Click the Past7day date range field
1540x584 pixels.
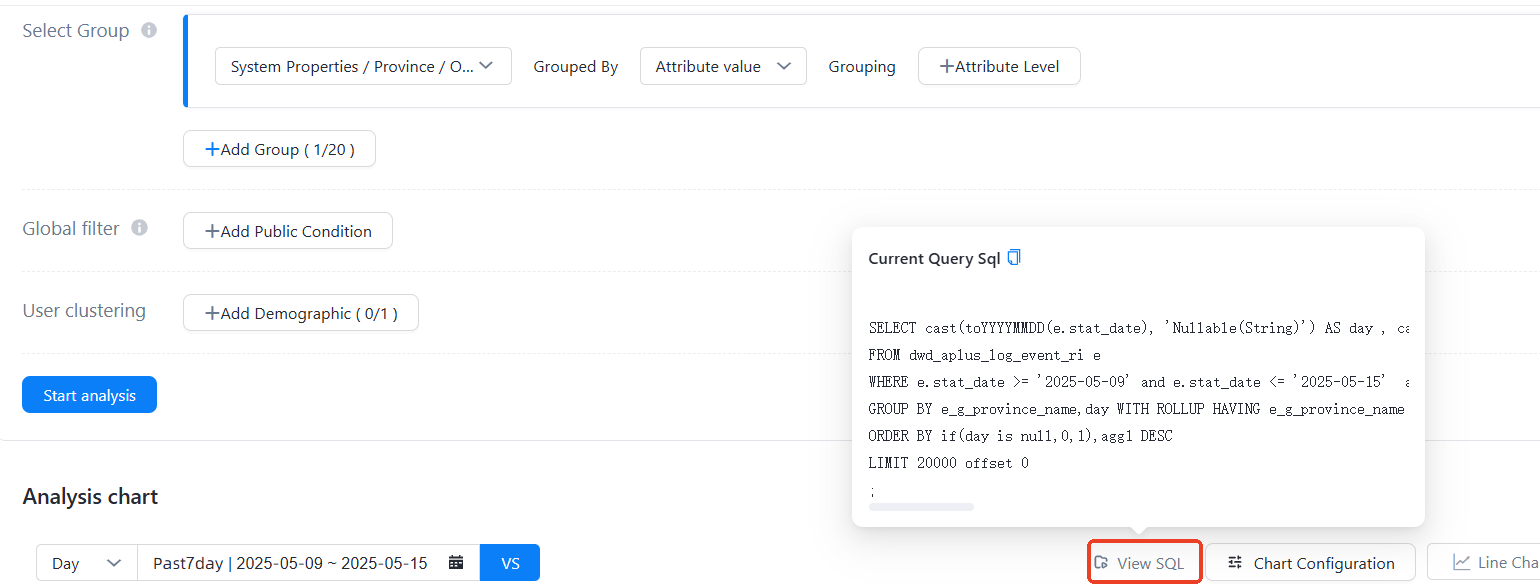point(290,563)
